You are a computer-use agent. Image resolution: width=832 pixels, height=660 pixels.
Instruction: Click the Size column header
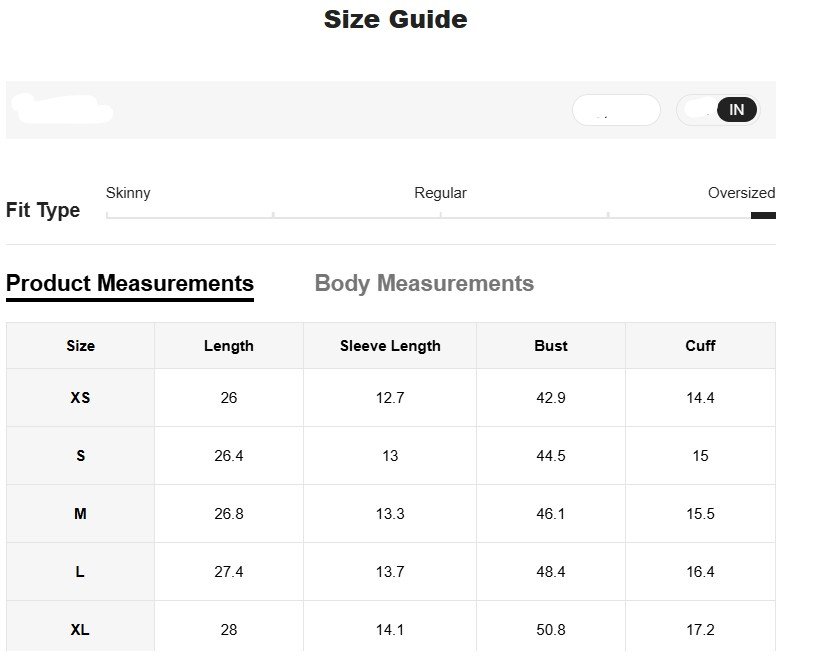(x=81, y=346)
